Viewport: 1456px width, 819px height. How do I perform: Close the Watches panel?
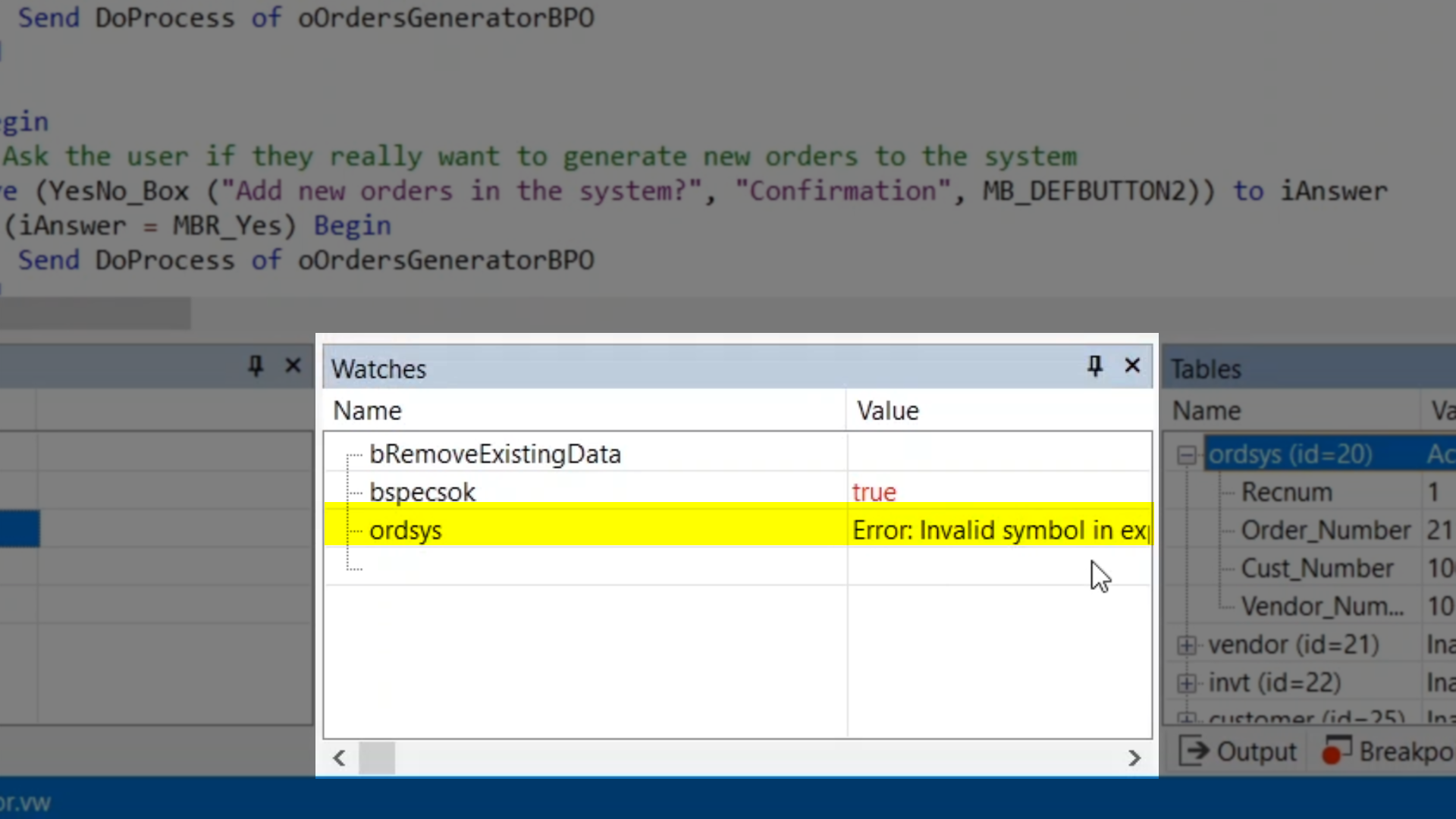tap(1132, 366)
